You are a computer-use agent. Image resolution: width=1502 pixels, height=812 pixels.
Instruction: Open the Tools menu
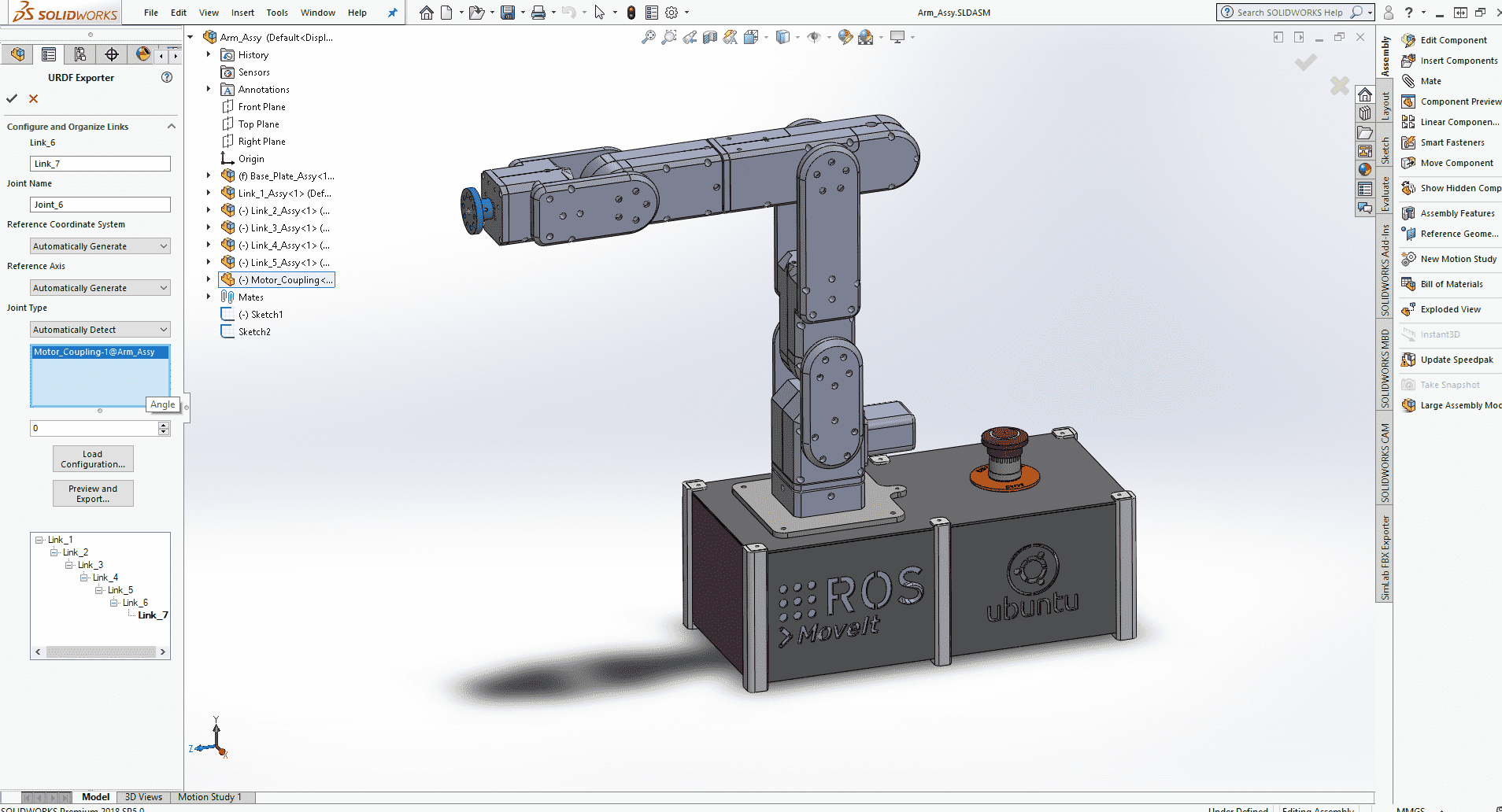277,13
